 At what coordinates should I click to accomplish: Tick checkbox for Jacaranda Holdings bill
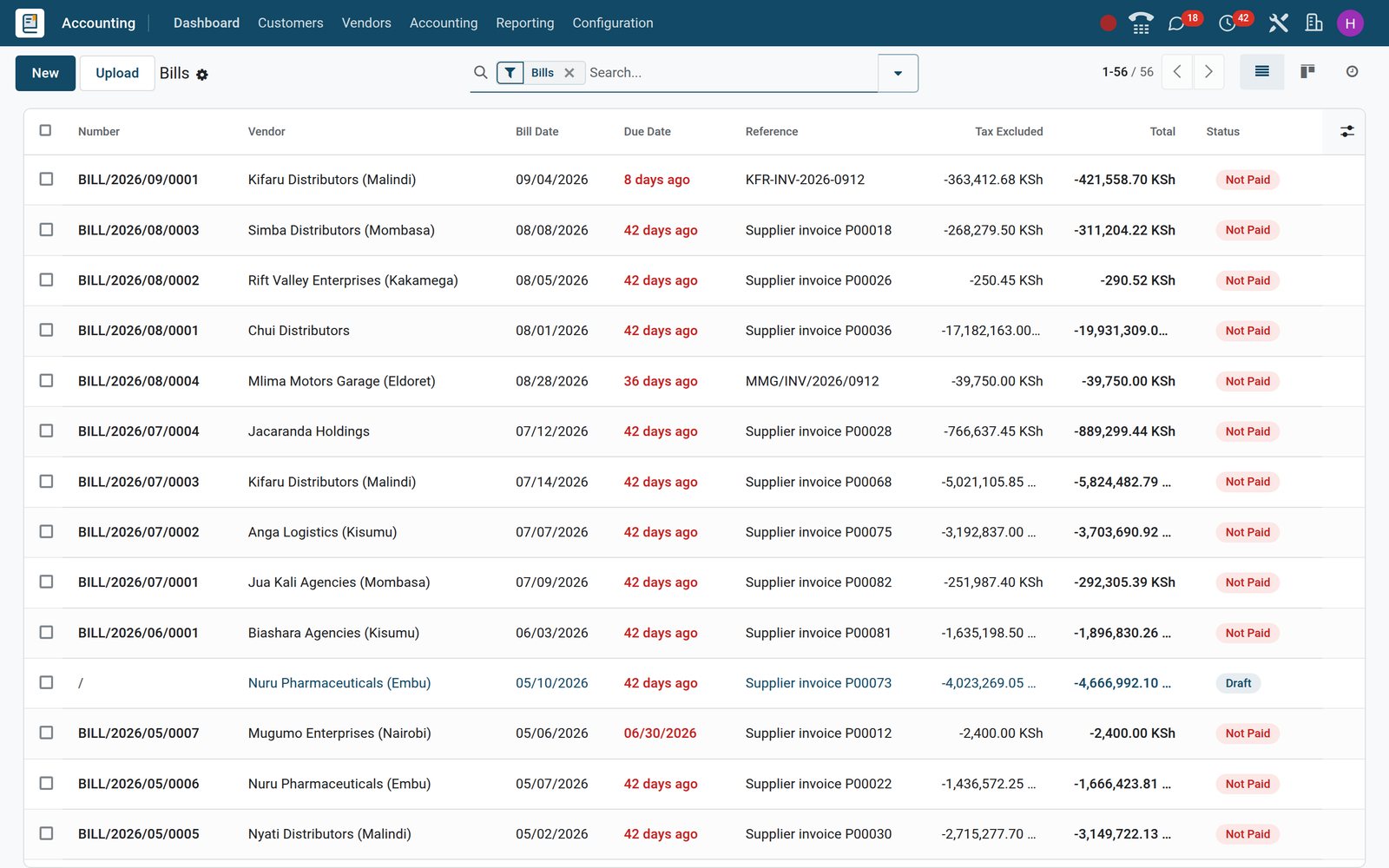46,431
